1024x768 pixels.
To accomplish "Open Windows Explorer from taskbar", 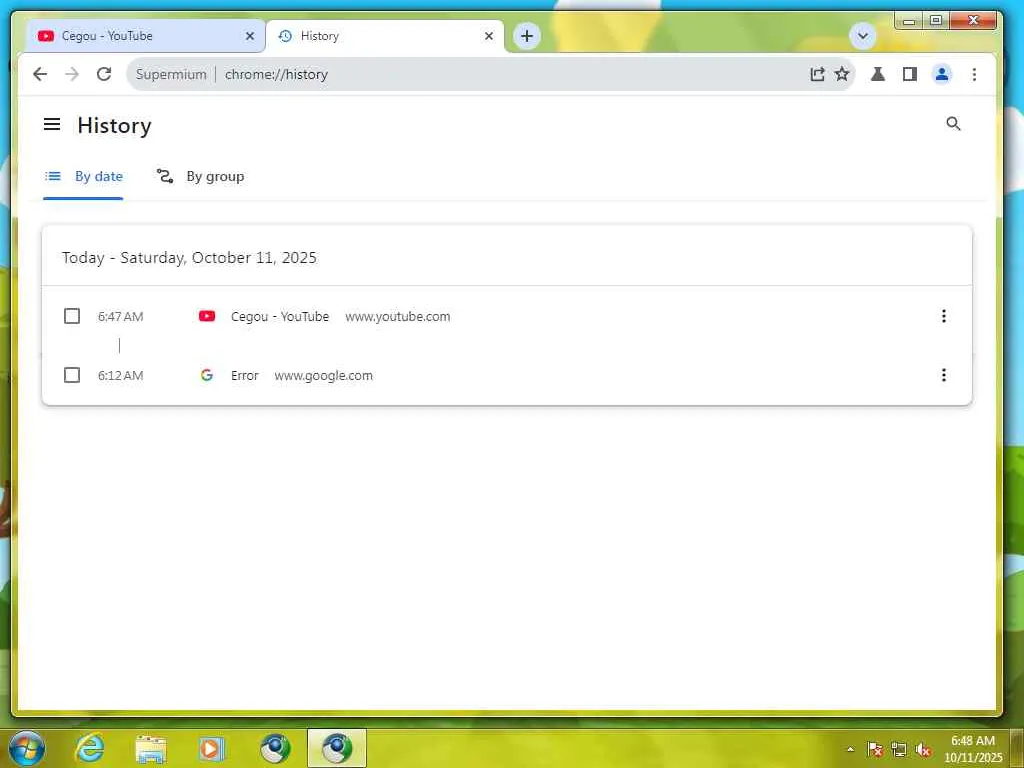I will click(151, 748).
